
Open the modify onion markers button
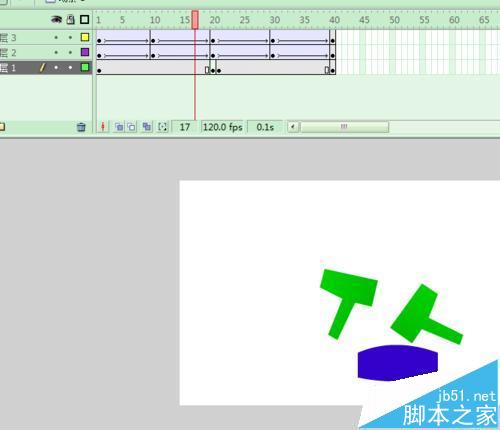(x=163, y=127)
